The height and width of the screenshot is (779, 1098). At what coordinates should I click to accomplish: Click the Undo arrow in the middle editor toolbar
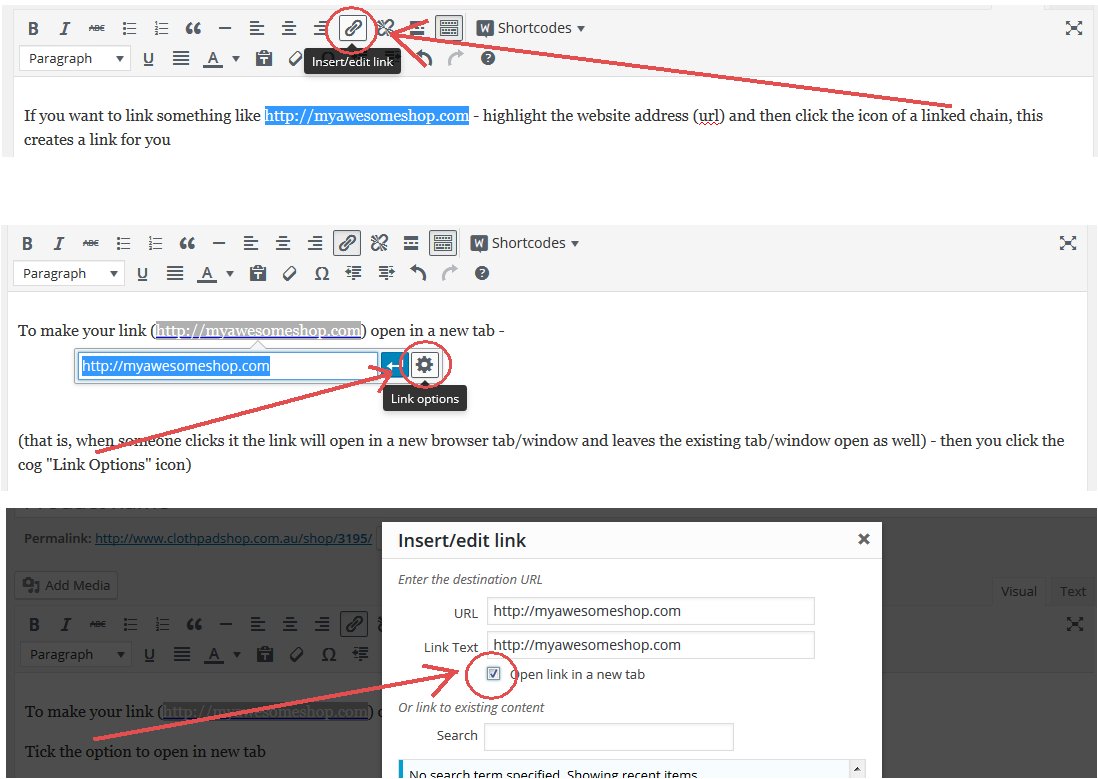pyautogui.click(x=419, y=273)
